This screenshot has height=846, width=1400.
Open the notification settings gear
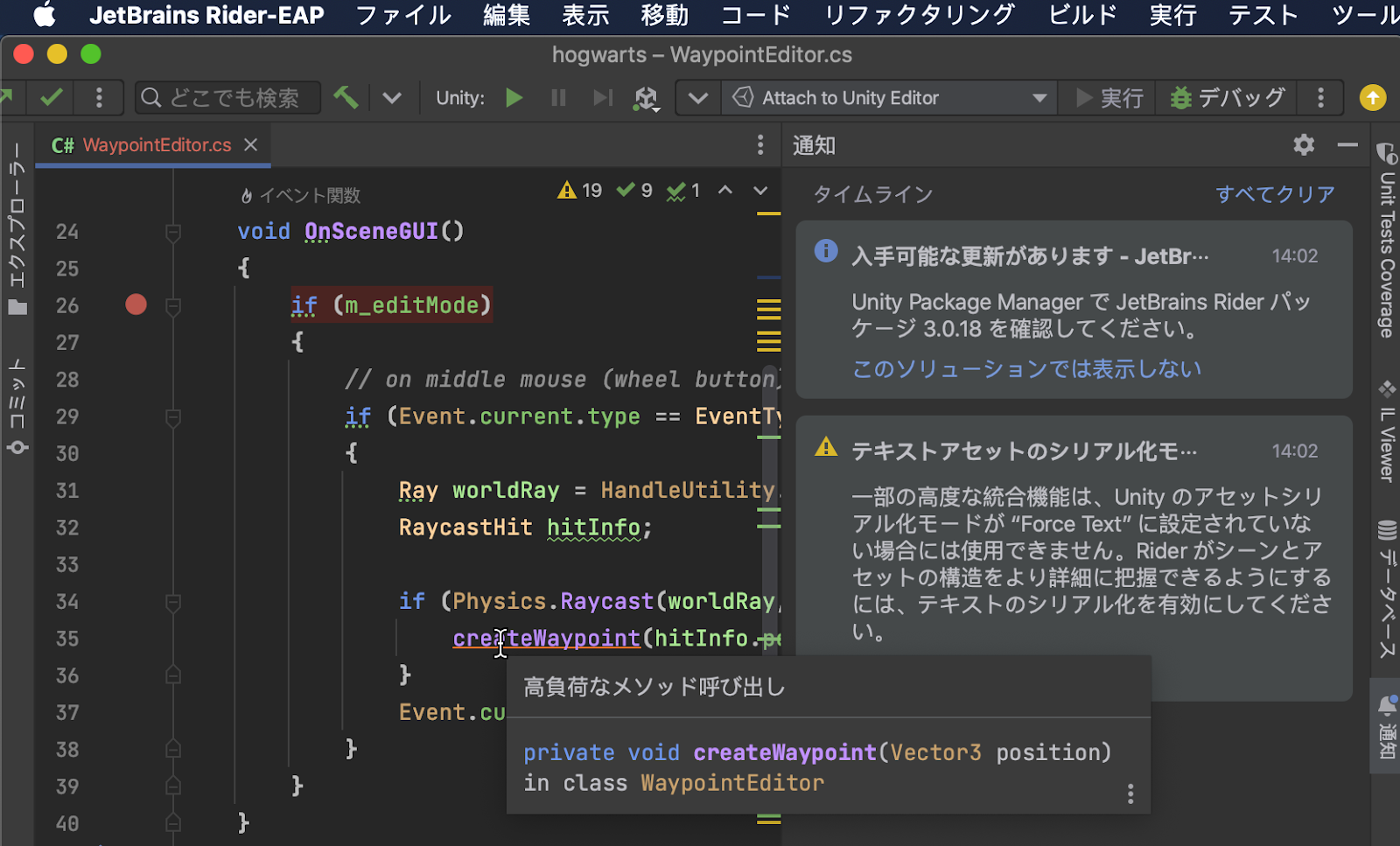(1304, 144)
